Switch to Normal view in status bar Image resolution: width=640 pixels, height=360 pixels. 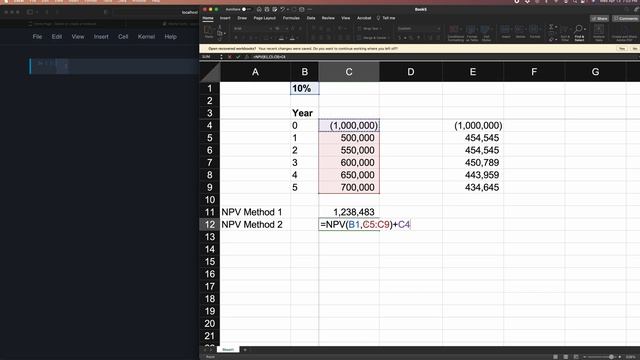555,357
